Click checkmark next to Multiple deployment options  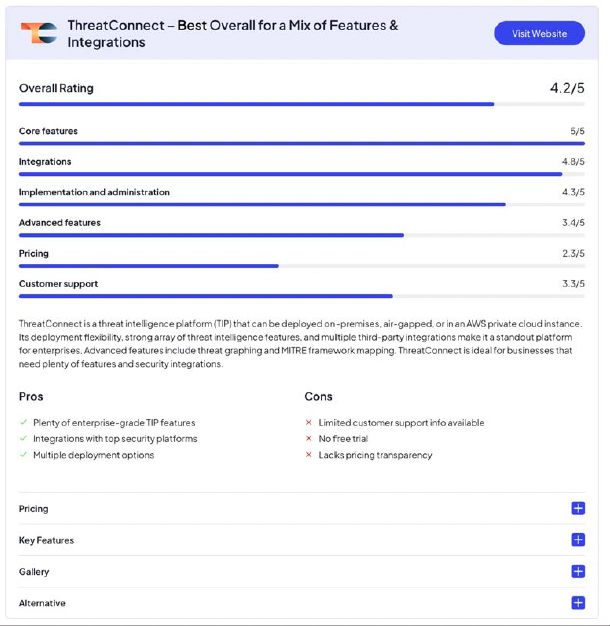coord(24,455)
